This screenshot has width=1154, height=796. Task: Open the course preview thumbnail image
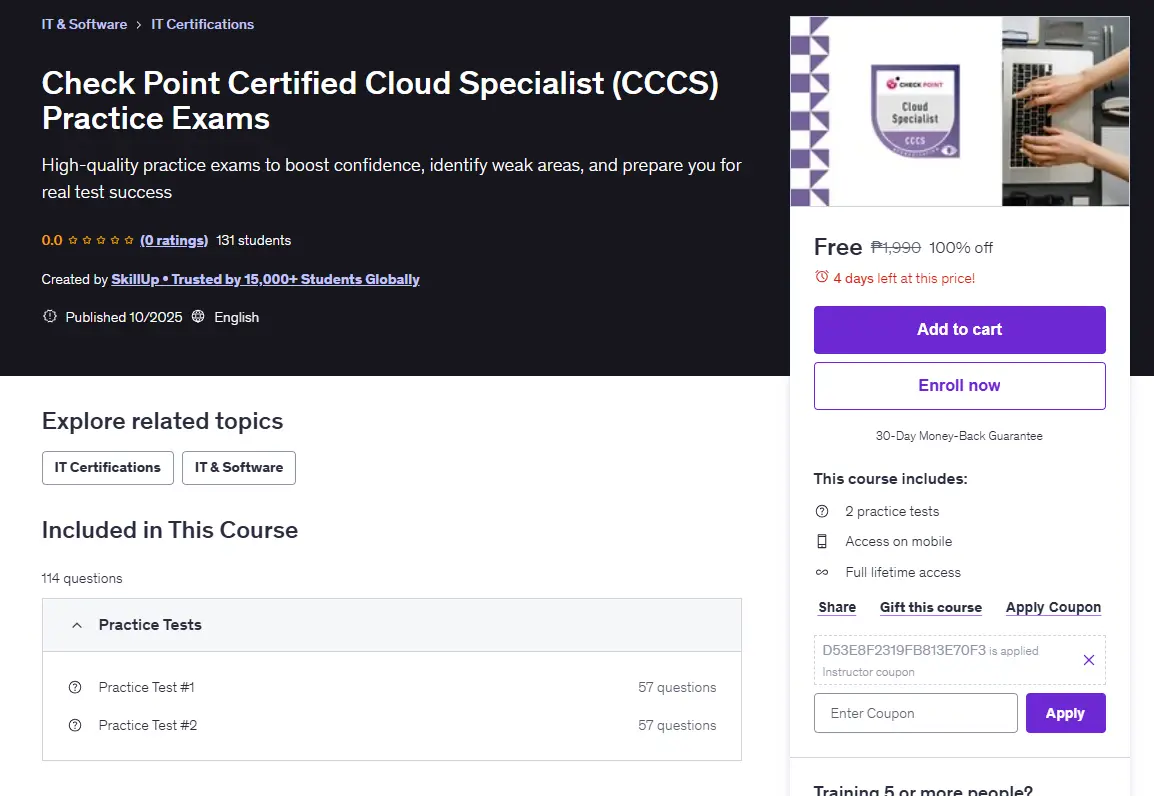[x=960, y=111]
